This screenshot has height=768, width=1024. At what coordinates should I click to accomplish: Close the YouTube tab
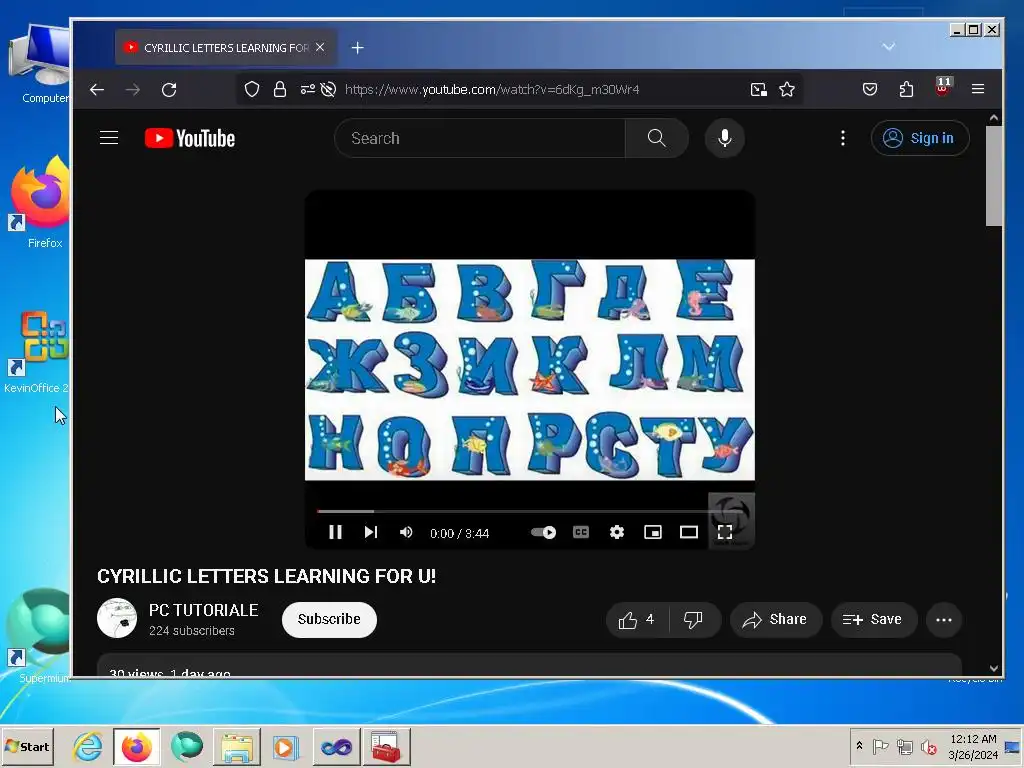[x=320, y=48]
